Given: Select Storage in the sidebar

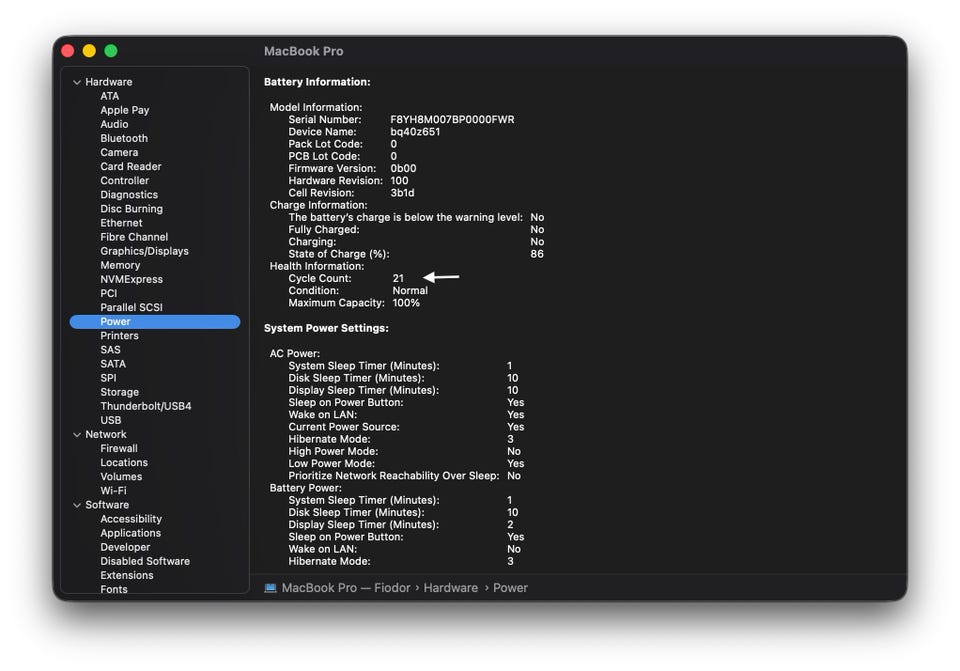Looking at the screenshot, I should tap(119, 392).
